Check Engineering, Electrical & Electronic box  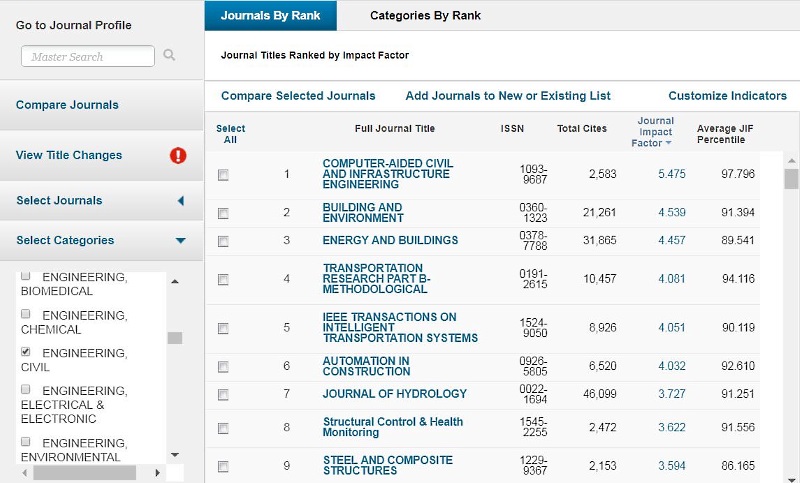point(26,389)
